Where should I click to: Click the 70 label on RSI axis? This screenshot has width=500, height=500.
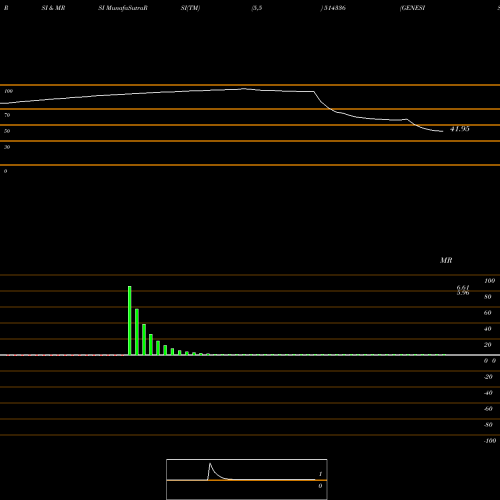tap(7, 115)
